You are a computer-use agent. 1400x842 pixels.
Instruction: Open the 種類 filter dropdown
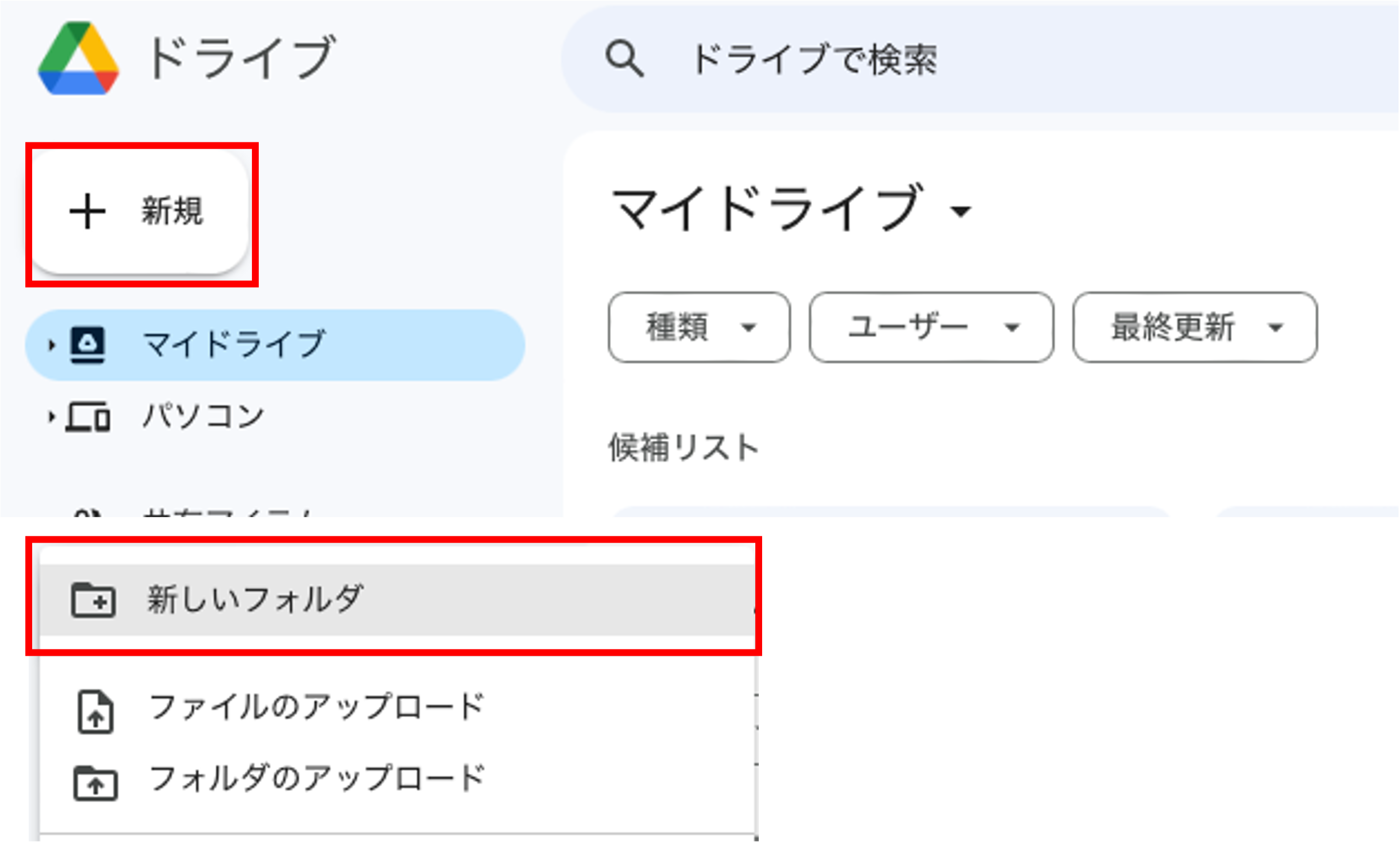(699, 327)
